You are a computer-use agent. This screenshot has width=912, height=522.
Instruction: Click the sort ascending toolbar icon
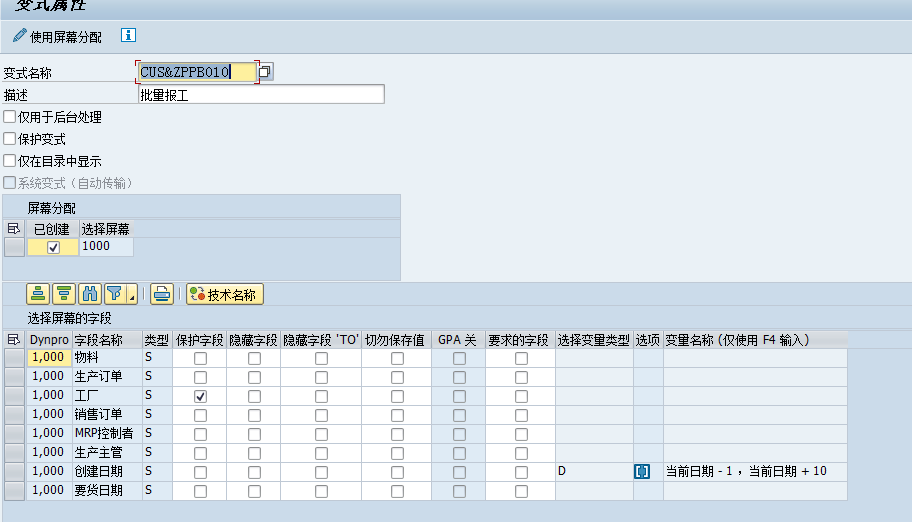point(38,294)
